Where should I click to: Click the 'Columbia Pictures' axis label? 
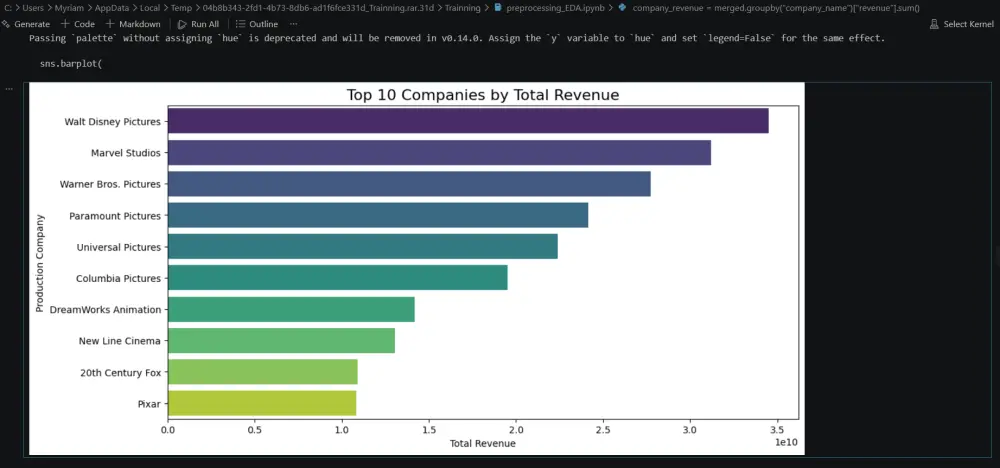[x=118, y=279]
